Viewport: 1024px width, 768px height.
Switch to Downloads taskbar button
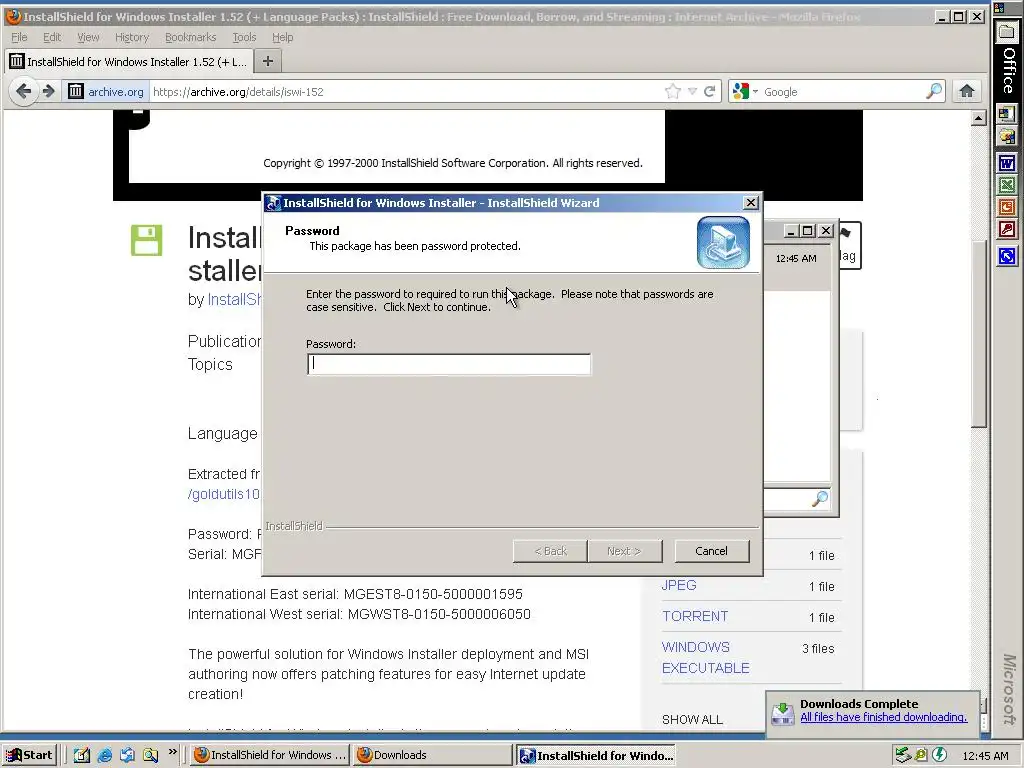click(x=433, y=755)
